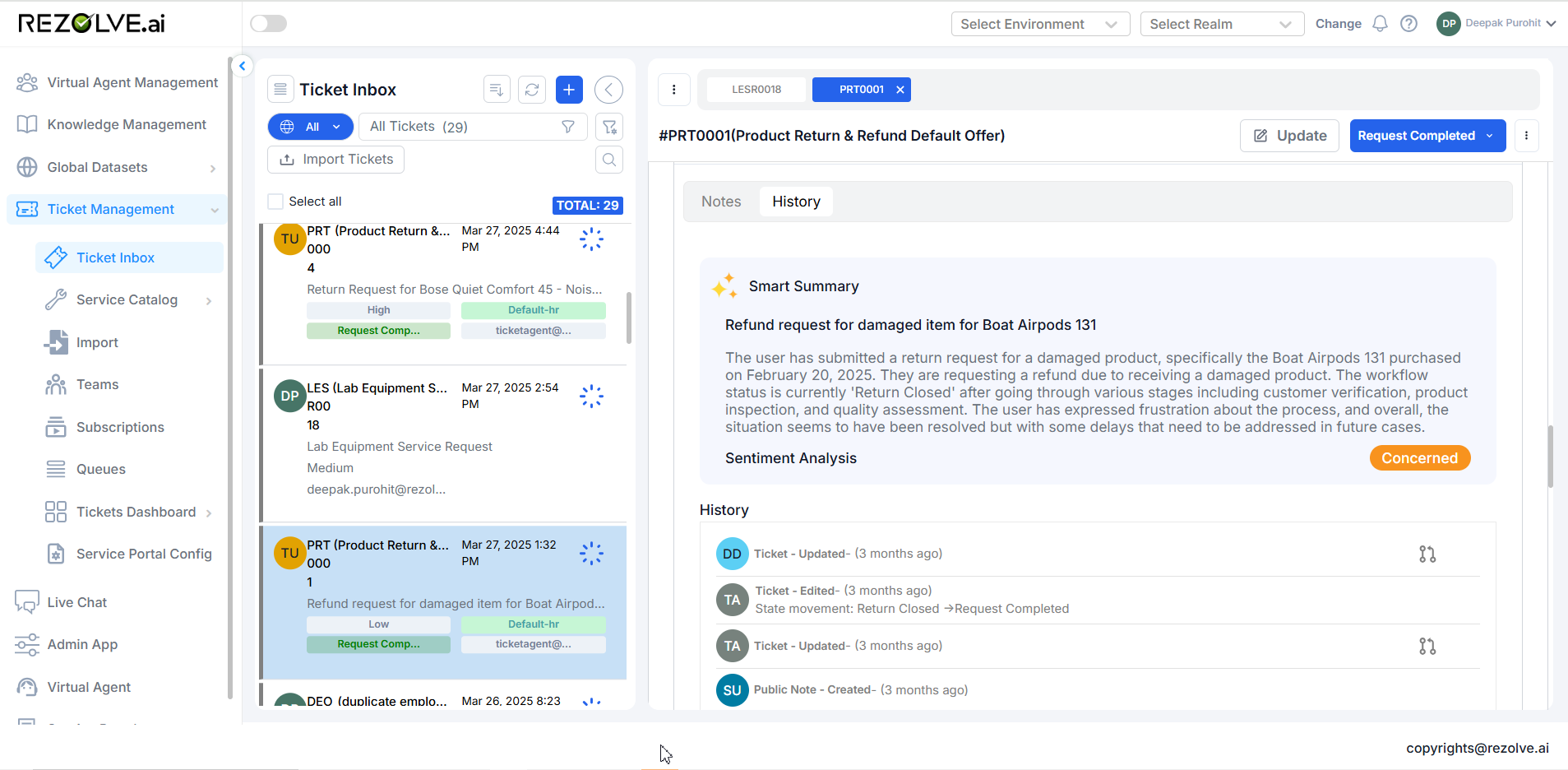The width and height of the screenshot is (1568, 770).
Task: Click the Concerned sentiment badge
Action: pyautogui.click(x=1419, y=458)
